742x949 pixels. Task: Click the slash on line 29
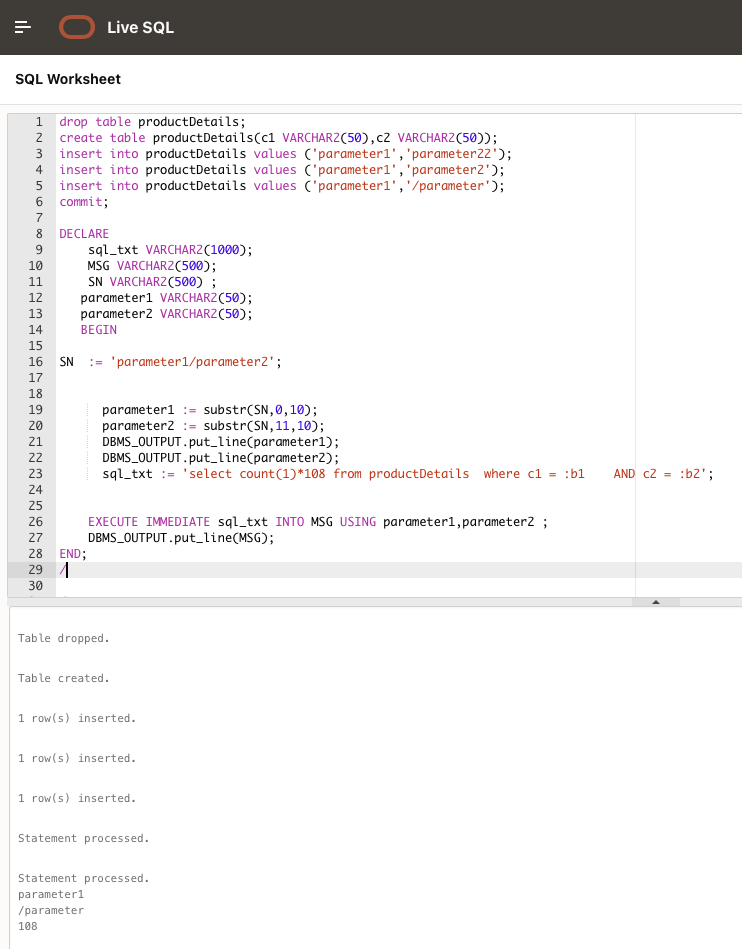click(62, 570)
